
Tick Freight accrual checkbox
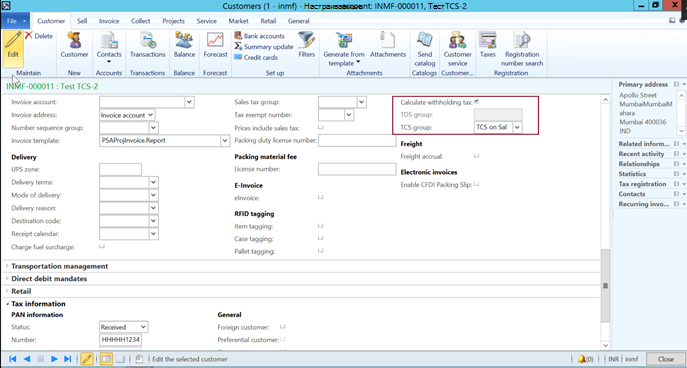click(476, 156)
